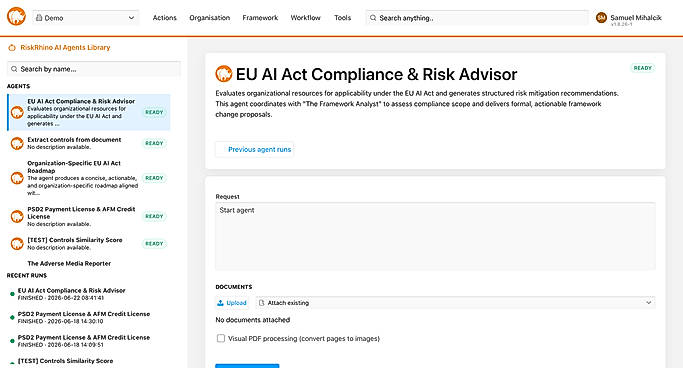Click the RiskRhino AI Agents Library icon
The height and width of the screenshot is (368, 683).
pos(12,47)
